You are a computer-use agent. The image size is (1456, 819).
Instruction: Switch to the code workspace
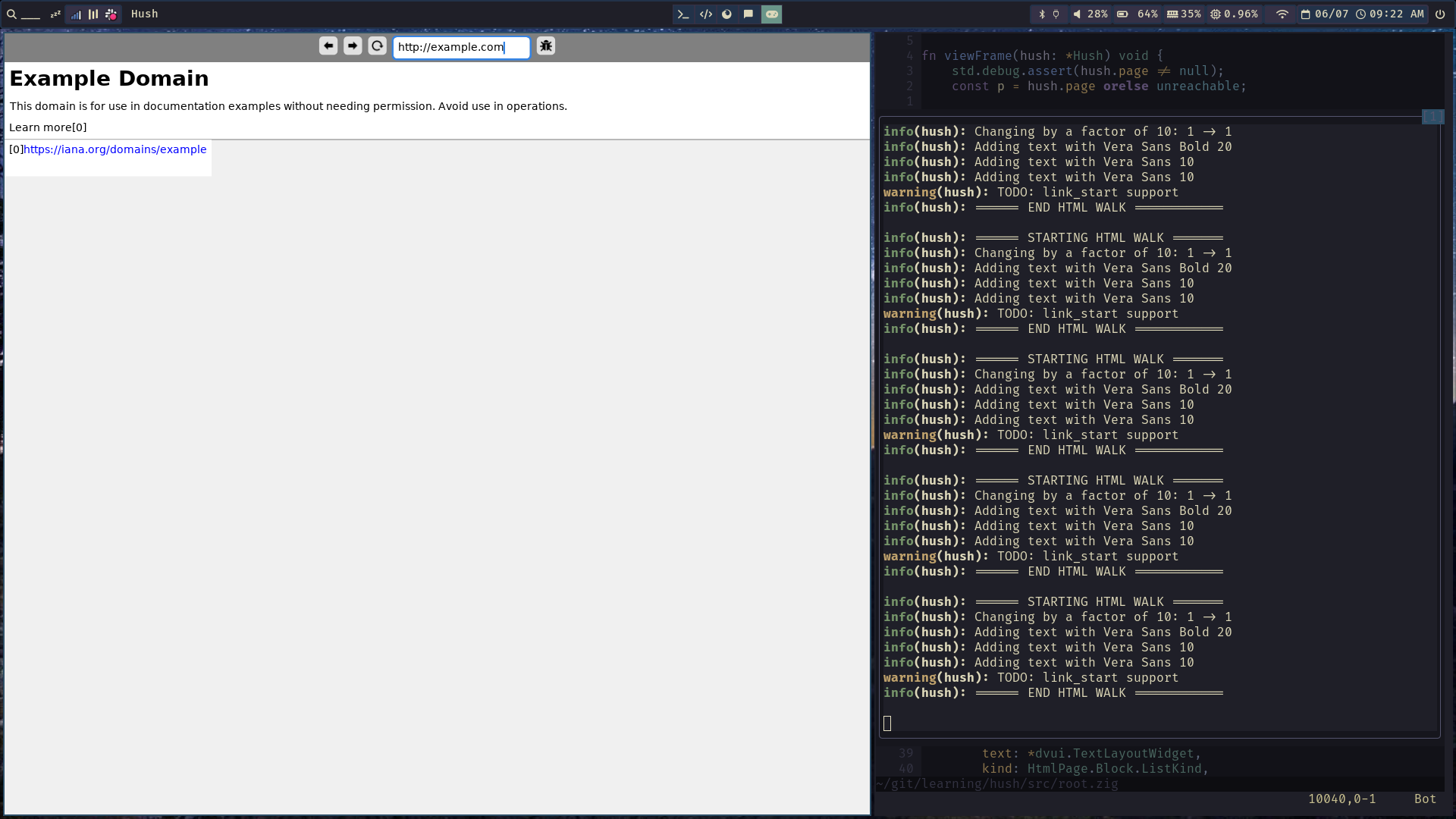click(705, 14)
